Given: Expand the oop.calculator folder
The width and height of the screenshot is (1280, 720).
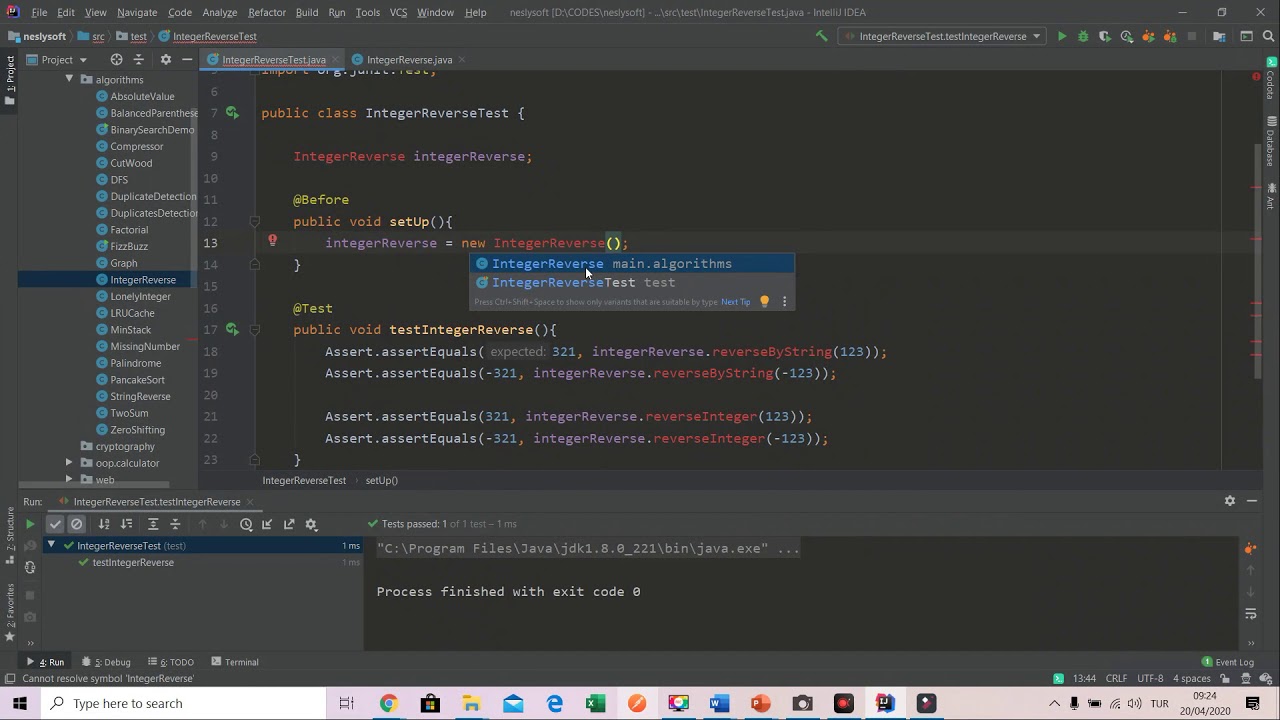Looking at the screenshot, I should [69, 463].
